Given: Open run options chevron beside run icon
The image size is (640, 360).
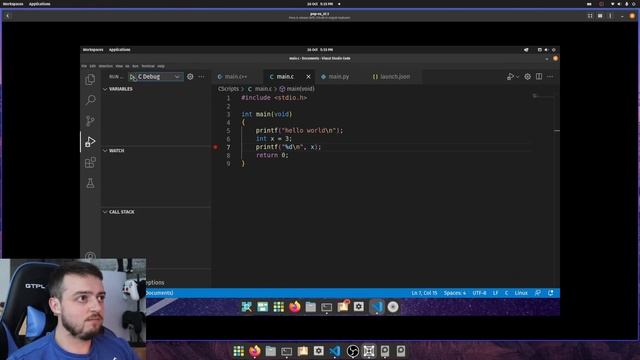Looking at the screenshot, I should click(518, 77).
